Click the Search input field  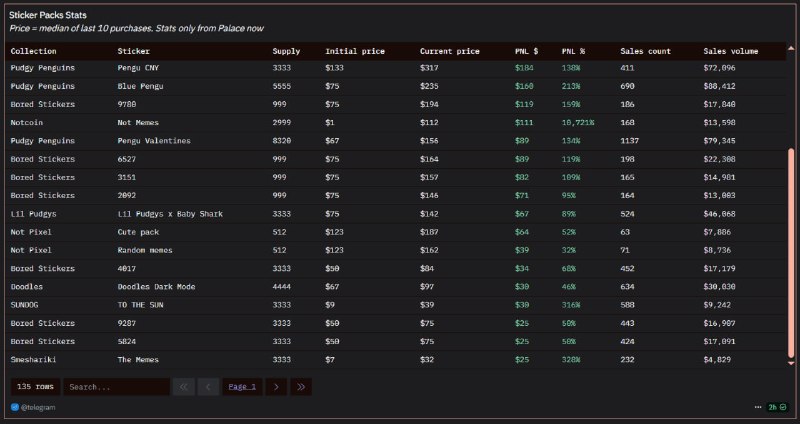pyautogui.click(x=115, y=387)
